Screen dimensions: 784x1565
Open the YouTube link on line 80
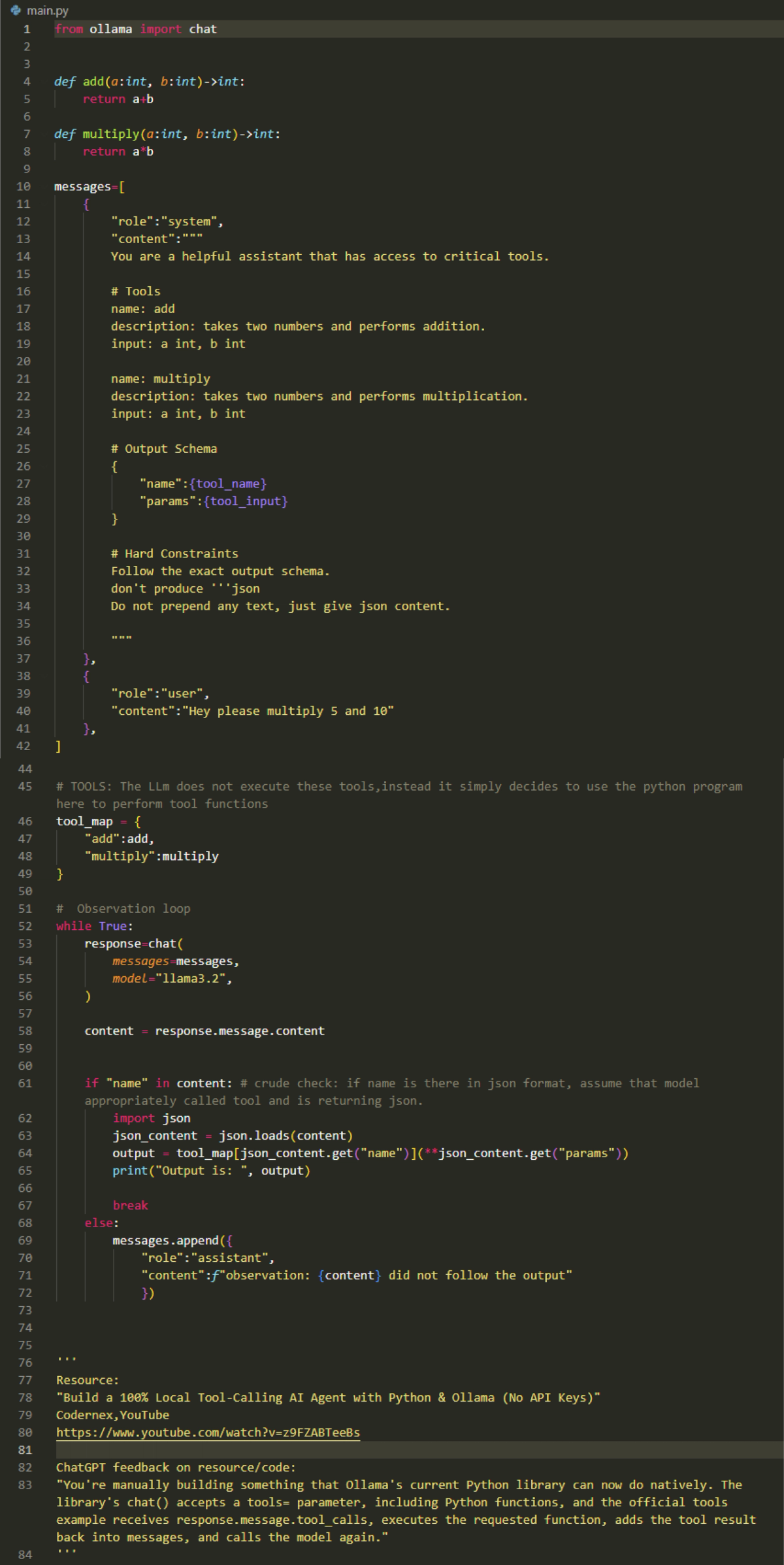208,1432
